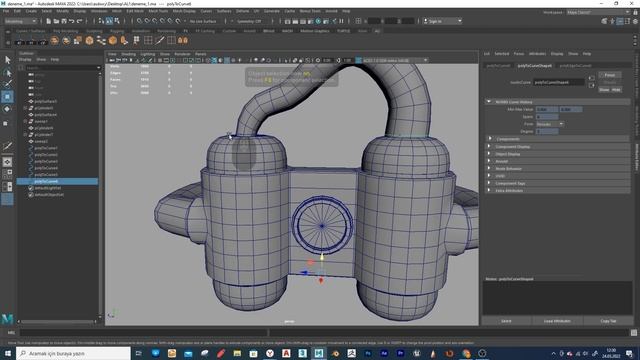
Task: Open the Form dropdown in Attribute Editor
Action: [x=549, y=124]
